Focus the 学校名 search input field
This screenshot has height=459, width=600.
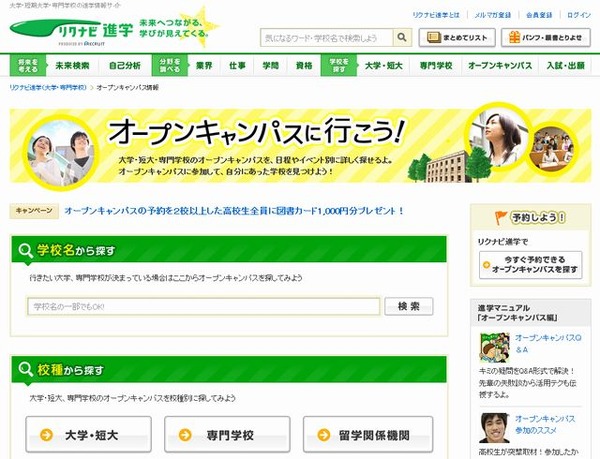(204, 306)
